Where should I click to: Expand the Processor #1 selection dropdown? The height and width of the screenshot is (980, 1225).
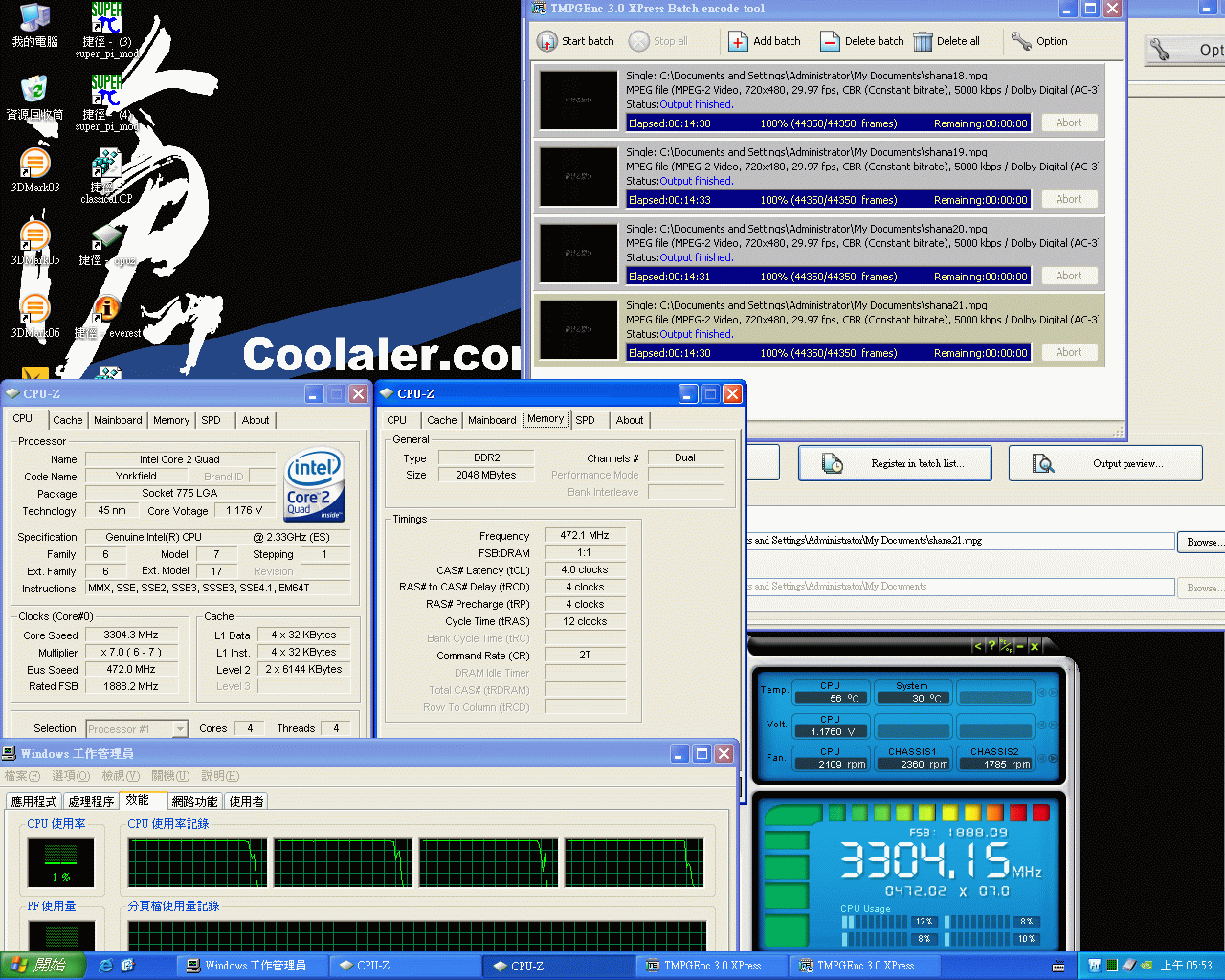tap(180, 728)
